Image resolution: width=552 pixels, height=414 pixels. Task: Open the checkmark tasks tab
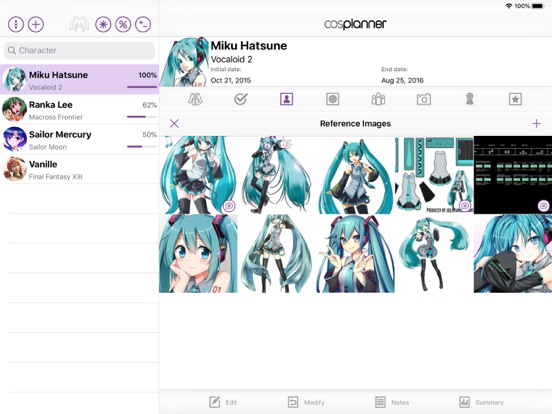point(241,99)
